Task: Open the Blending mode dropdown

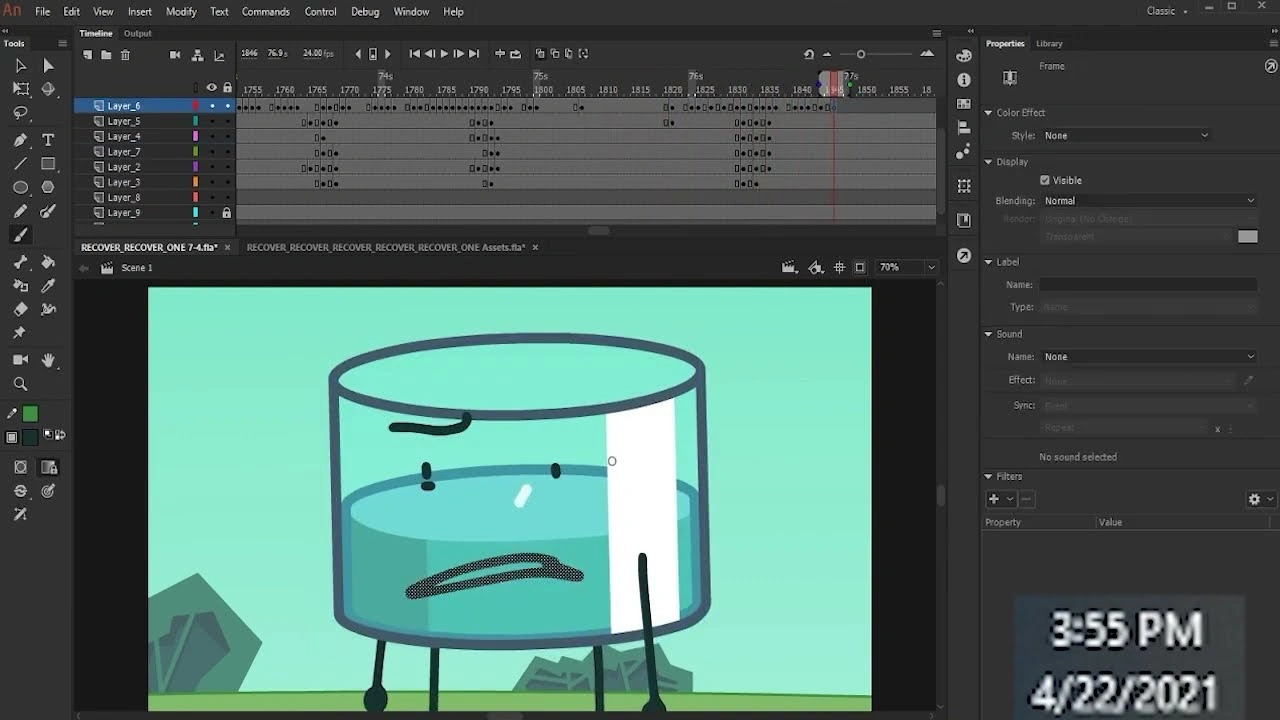Action: click(1149, 201)
